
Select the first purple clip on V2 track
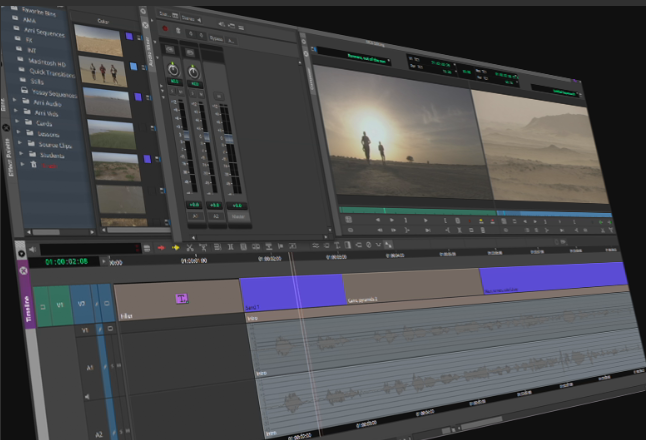(293, 292)
